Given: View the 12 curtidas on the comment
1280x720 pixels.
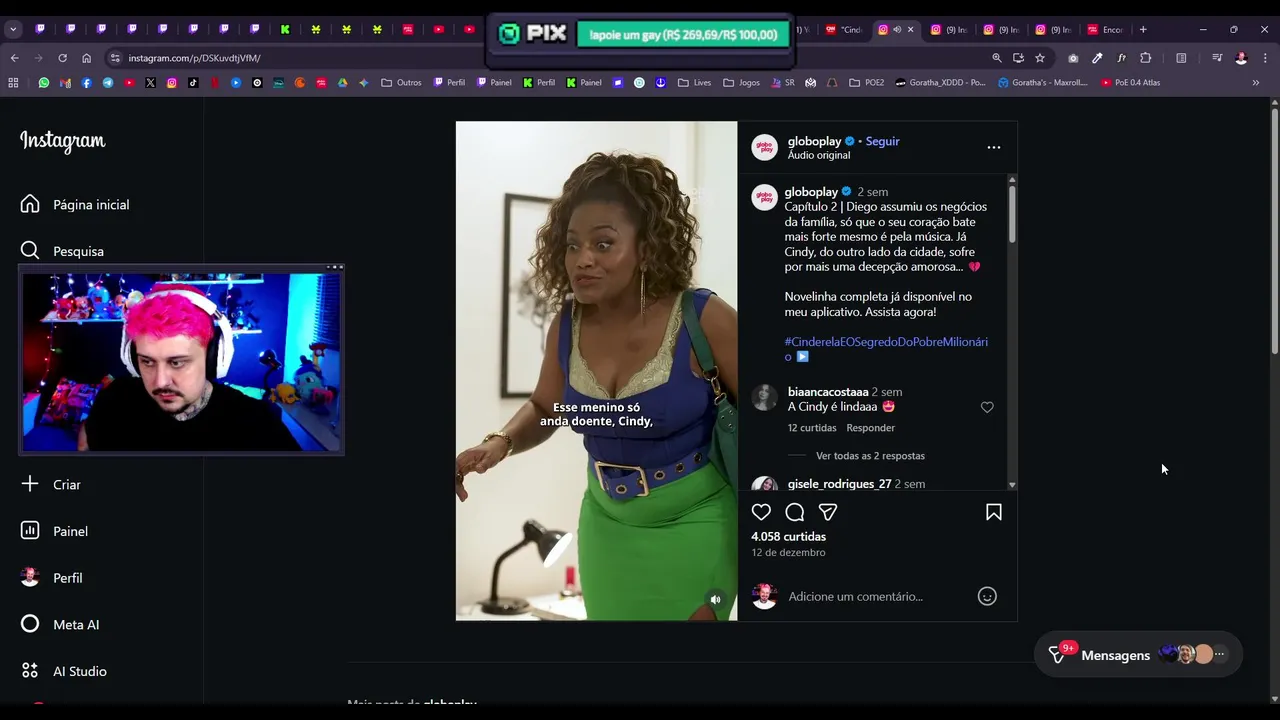Looking at the screenshot, I should [812, 428].
